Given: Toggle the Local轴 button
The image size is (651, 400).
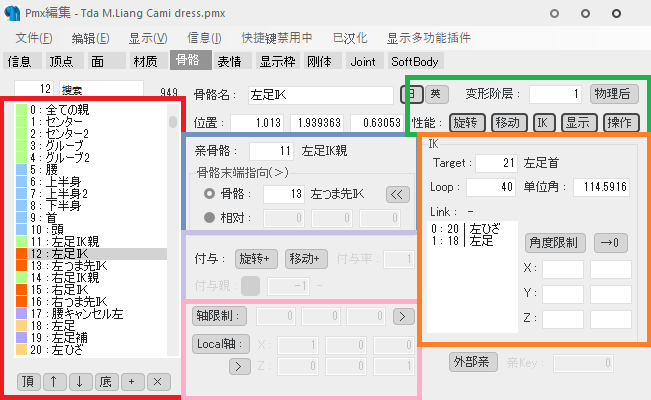Looking at the screenshot, I should tap(221, 344).
